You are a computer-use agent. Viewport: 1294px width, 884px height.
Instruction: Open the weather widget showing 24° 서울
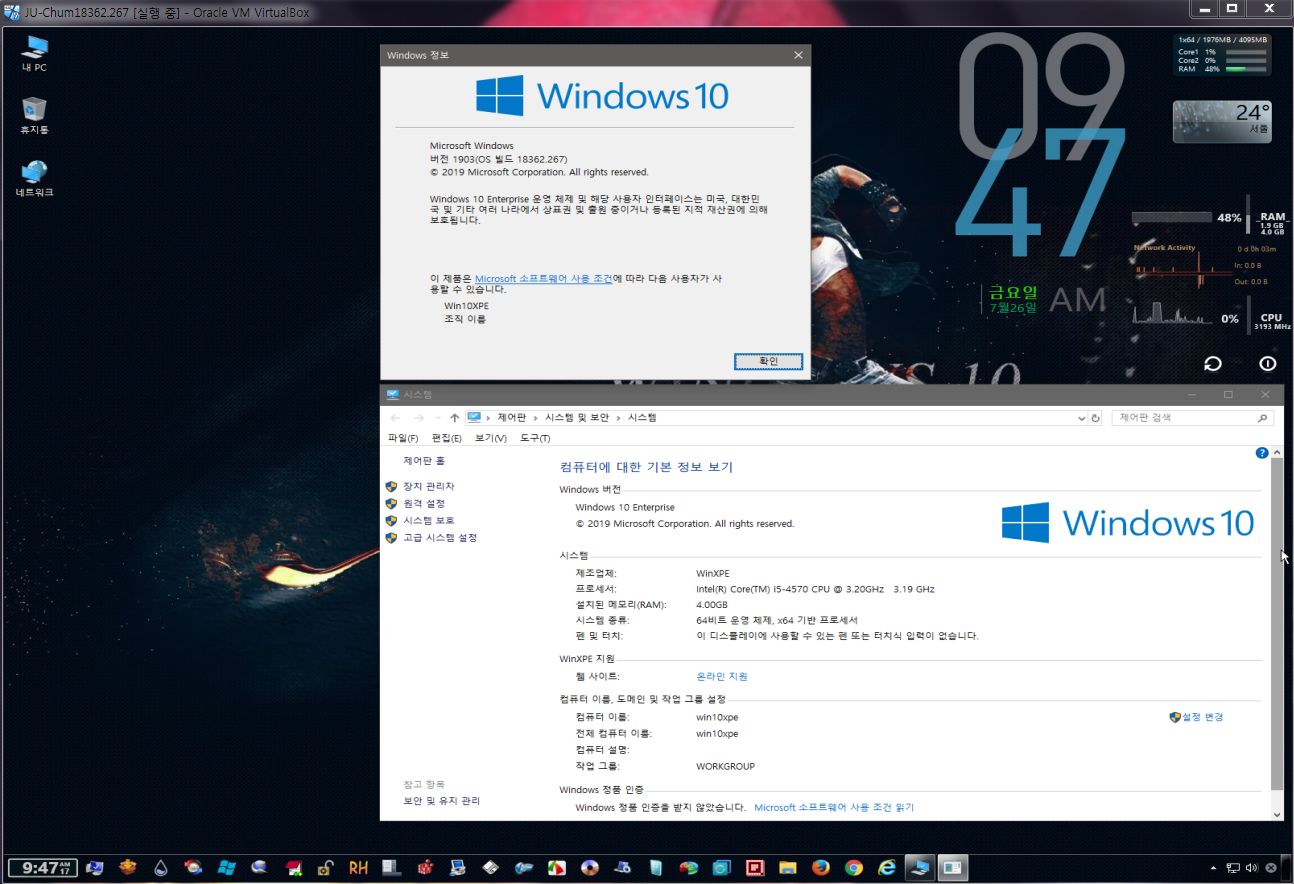[1222, 121]
